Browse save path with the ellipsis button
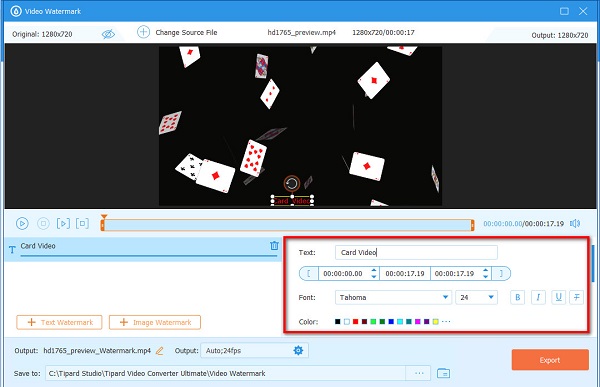Screen dimensions: 600x387 point(419,373)
